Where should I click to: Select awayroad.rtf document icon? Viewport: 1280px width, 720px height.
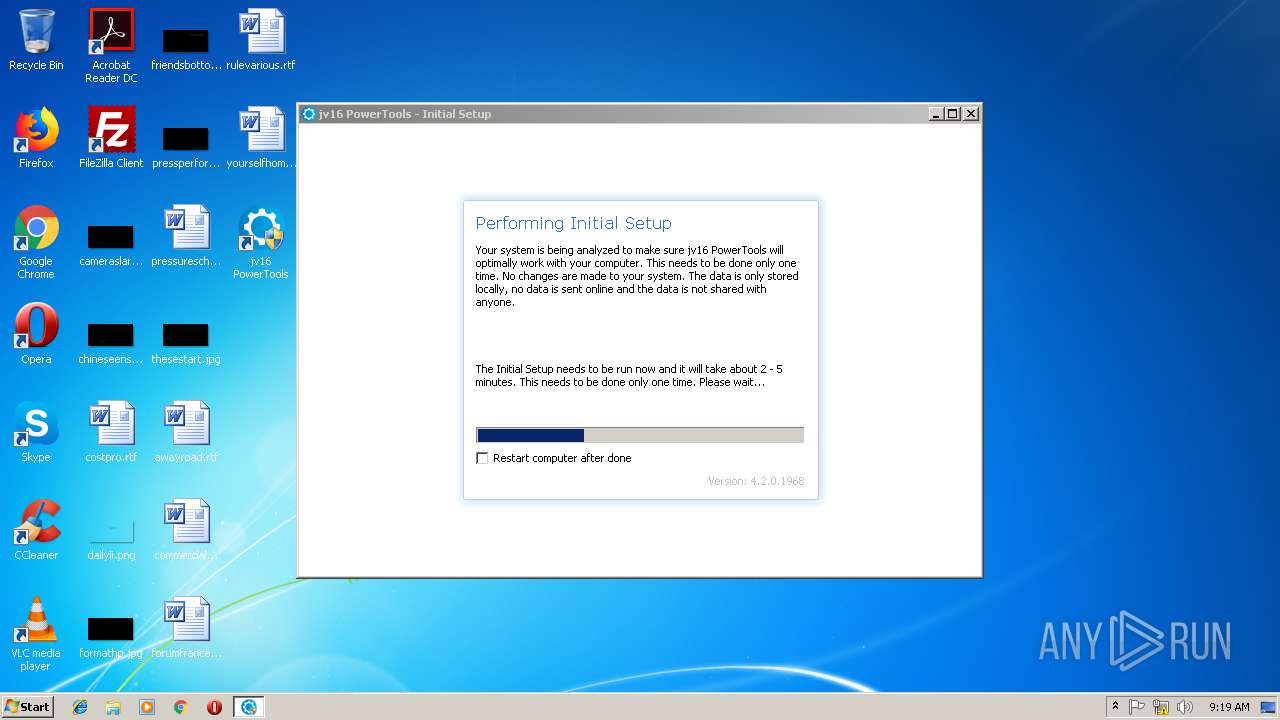pos(186,432)
